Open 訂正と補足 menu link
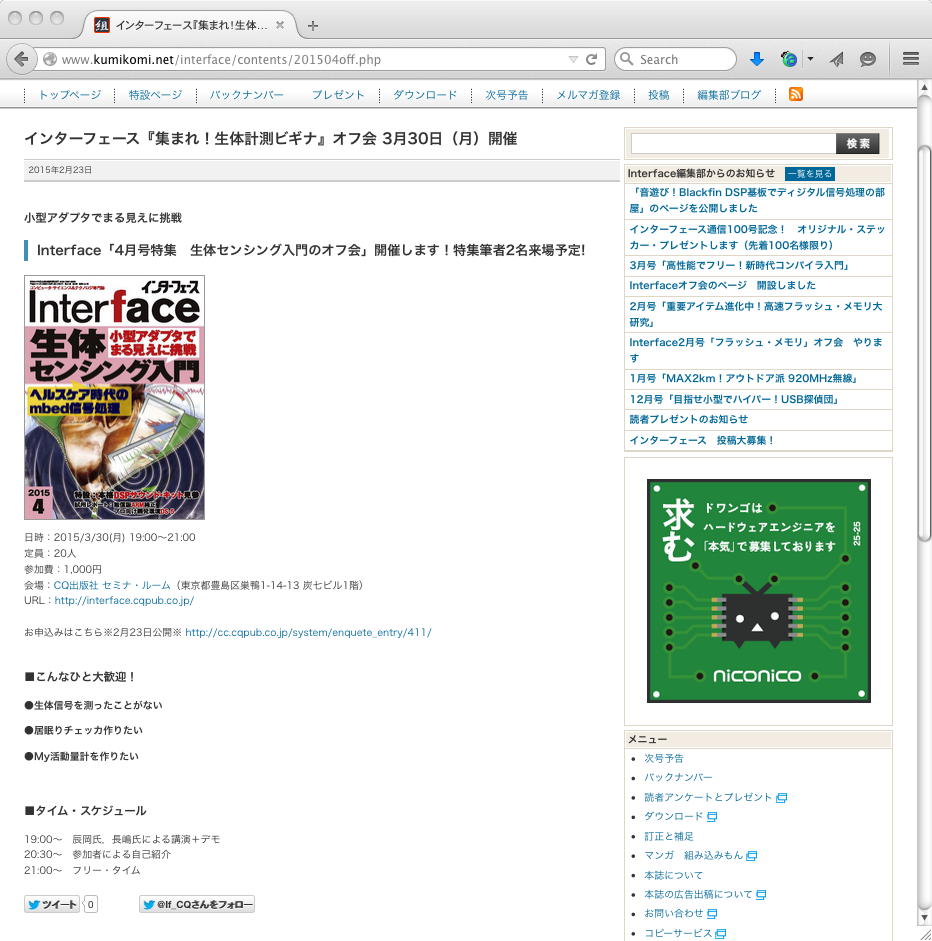The width and height of the screenshot is (932, 941). click(669, 836)
